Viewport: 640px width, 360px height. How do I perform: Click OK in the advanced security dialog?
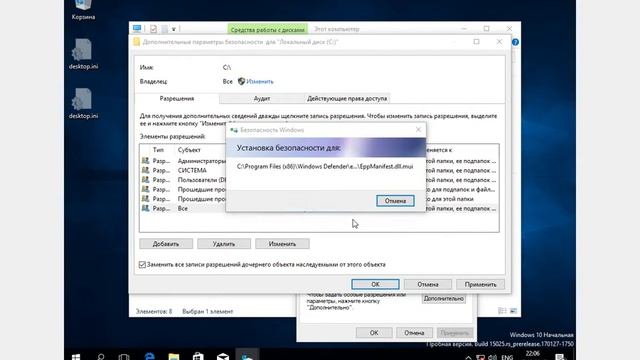click(x=375, y=284)
